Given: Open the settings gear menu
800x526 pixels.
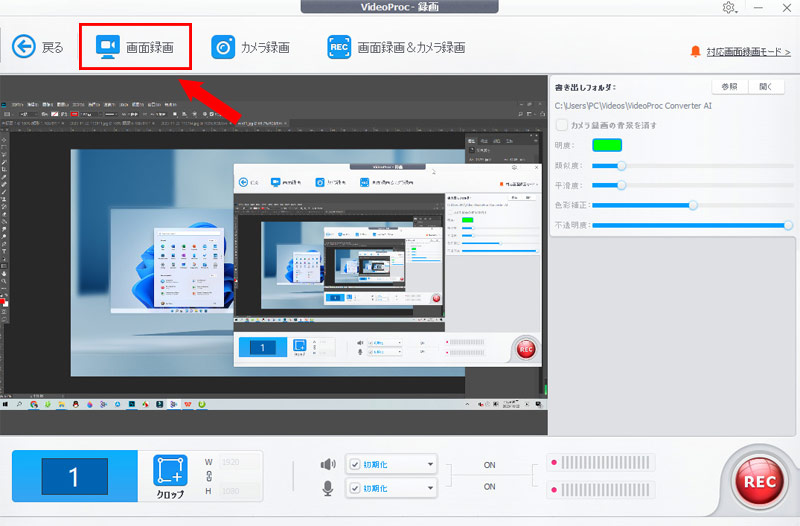Looking at the screenshot, I should pyautogui.click(x=729, y=8).
